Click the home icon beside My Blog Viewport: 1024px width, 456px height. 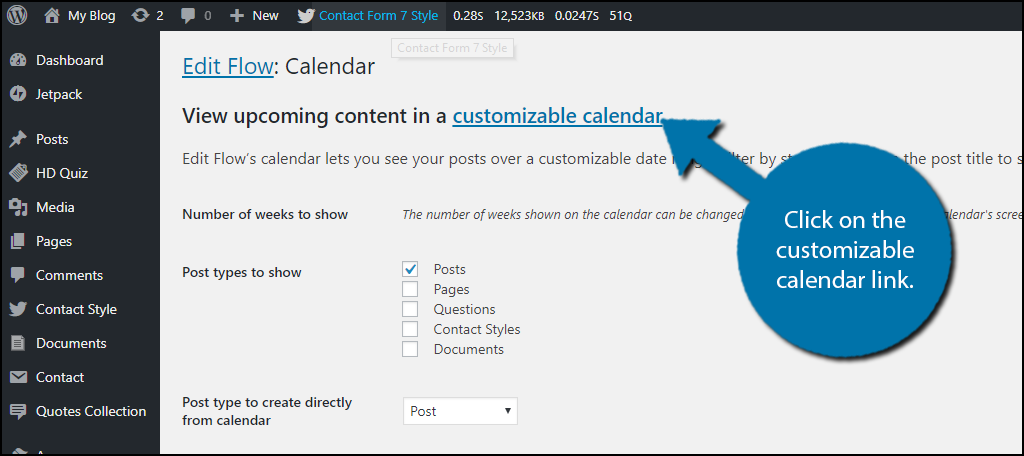(52, 16)
